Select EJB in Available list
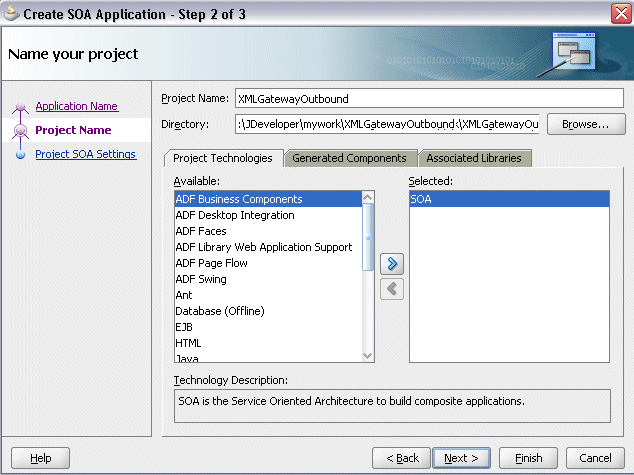 [268, 327]
